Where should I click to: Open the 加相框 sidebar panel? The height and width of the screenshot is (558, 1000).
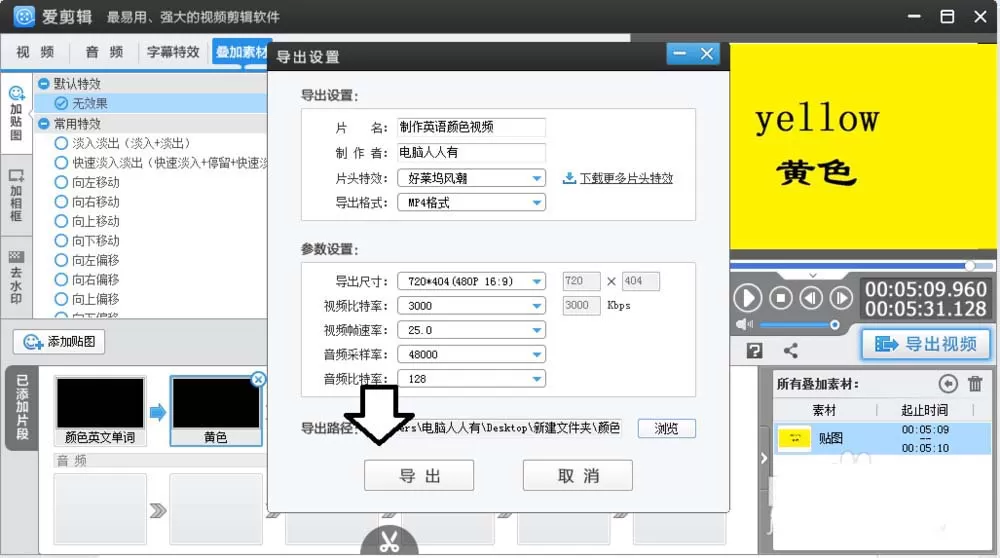[16, 196]
